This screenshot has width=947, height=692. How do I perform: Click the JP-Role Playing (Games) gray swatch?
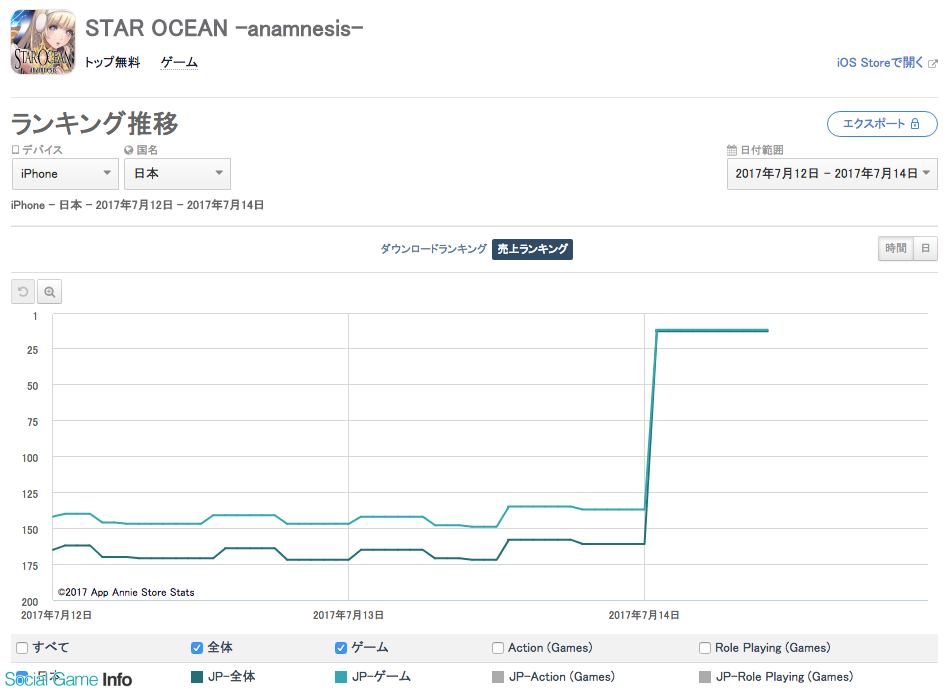[705, 677]
